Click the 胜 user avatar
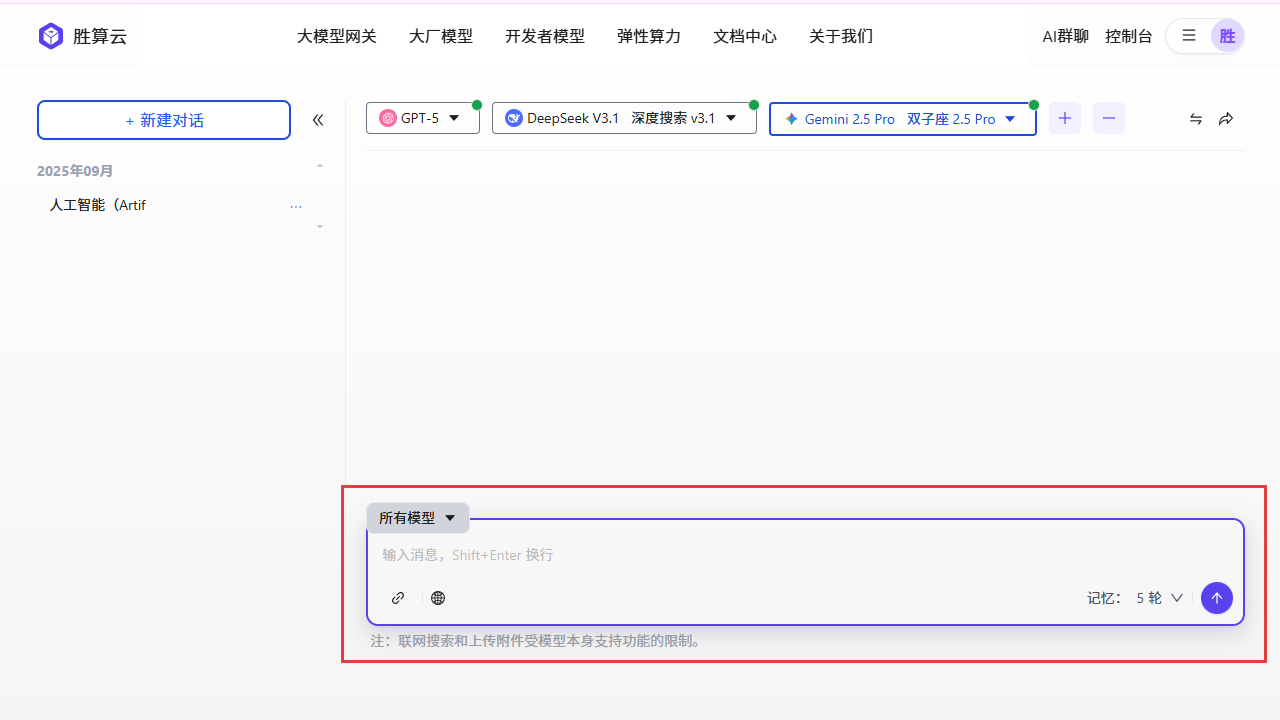 click(x=1227, y=36)
